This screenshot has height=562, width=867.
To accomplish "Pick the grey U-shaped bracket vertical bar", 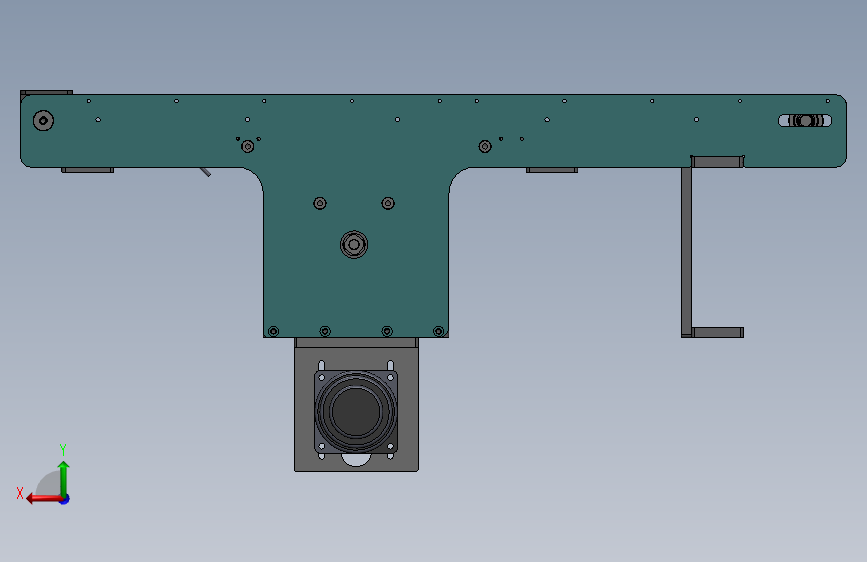I will [x=686, y=252].
